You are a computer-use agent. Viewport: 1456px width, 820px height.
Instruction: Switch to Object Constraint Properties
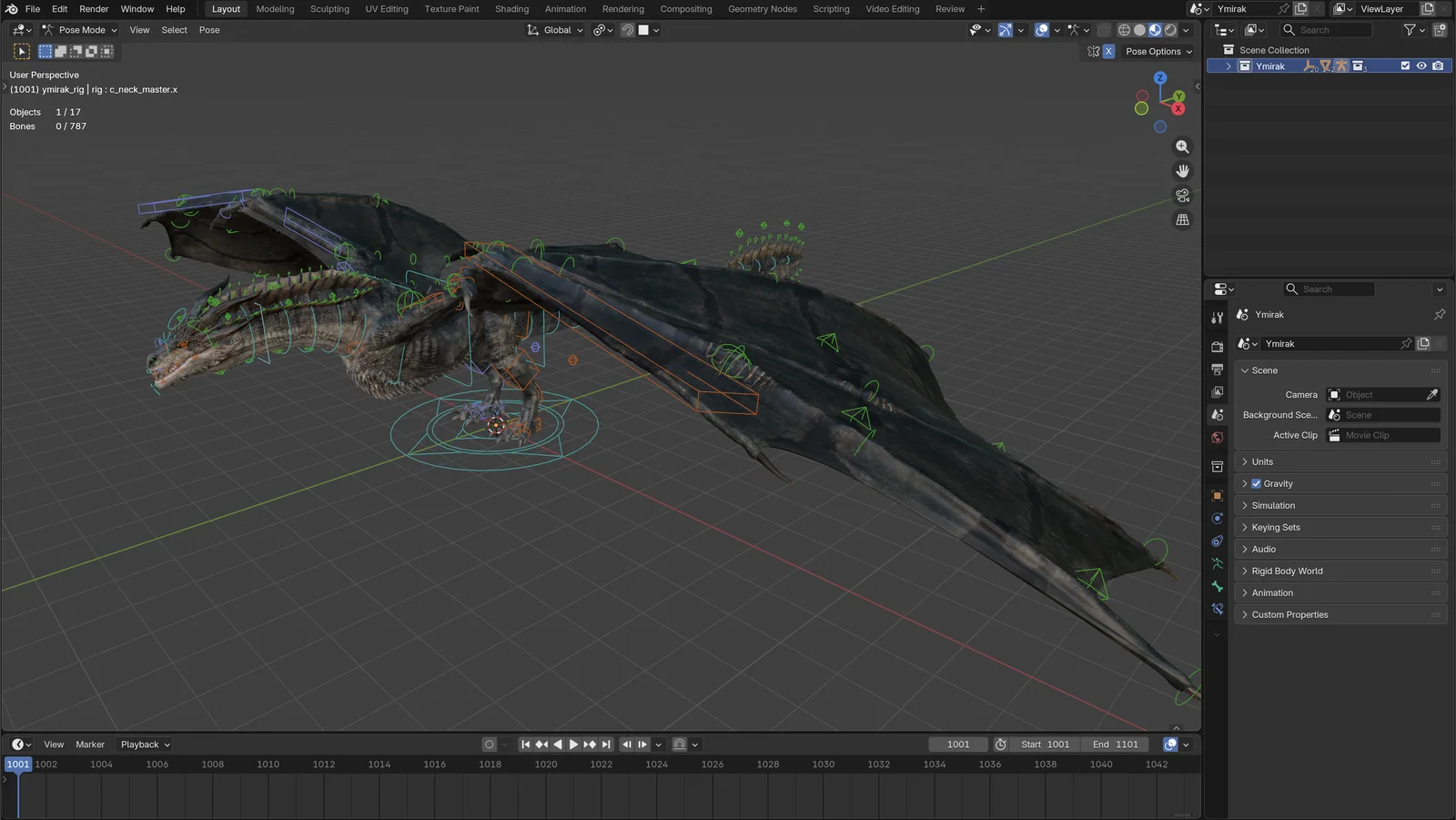coord(1217,541)
